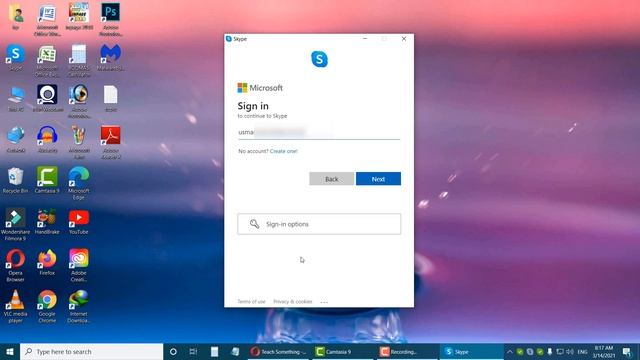Open ENG language indicator
This screenshot has width=640, height=360.
(582, 351)
